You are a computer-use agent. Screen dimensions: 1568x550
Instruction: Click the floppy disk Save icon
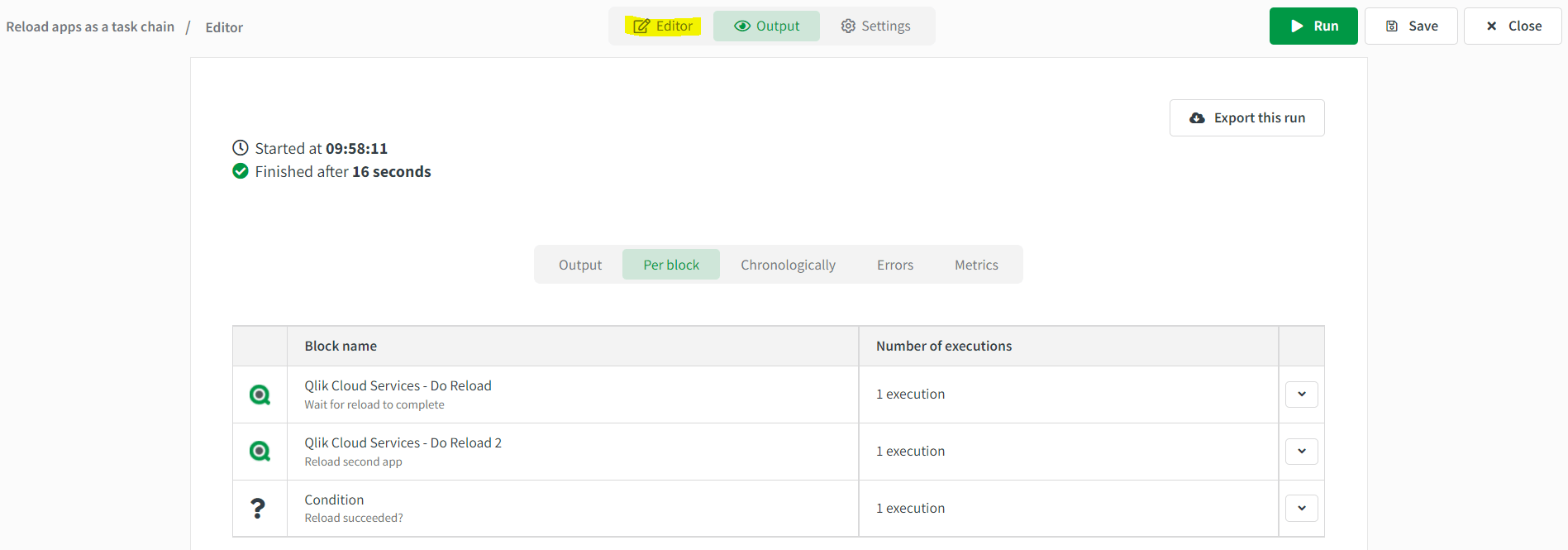click(1392, 26)
